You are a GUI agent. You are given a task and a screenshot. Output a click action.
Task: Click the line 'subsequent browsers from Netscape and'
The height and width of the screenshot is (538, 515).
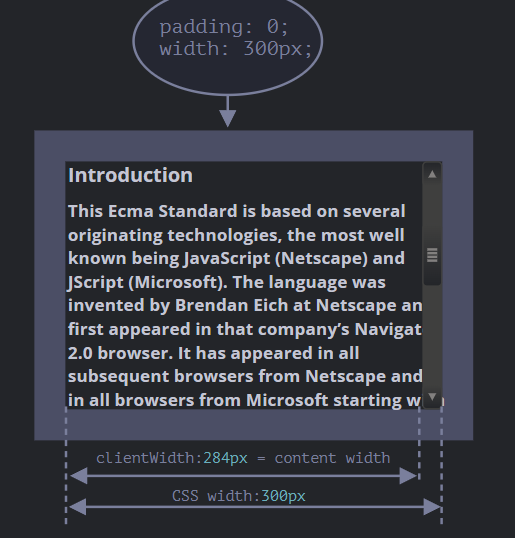click(245, 376)
